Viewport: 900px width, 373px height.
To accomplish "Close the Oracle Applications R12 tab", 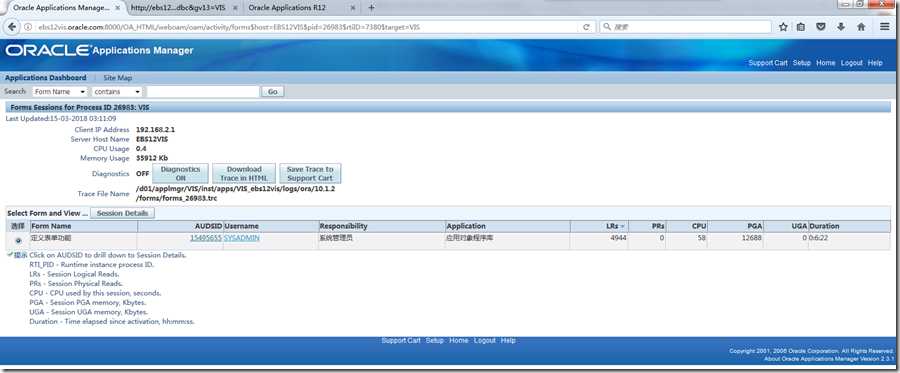I will pyautogui.click(x=353, y=8).
